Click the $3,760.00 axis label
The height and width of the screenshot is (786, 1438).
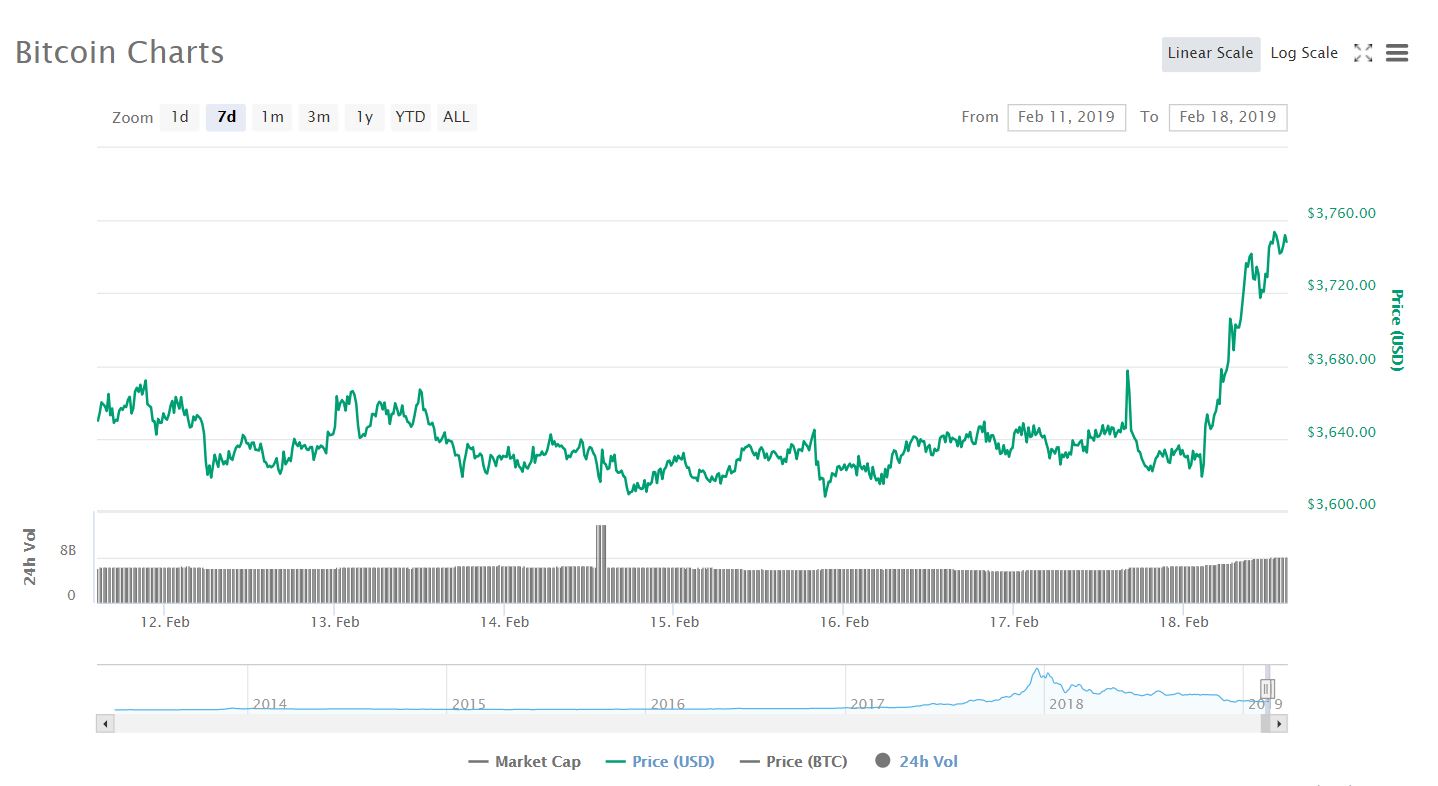tap(1341, 213)
